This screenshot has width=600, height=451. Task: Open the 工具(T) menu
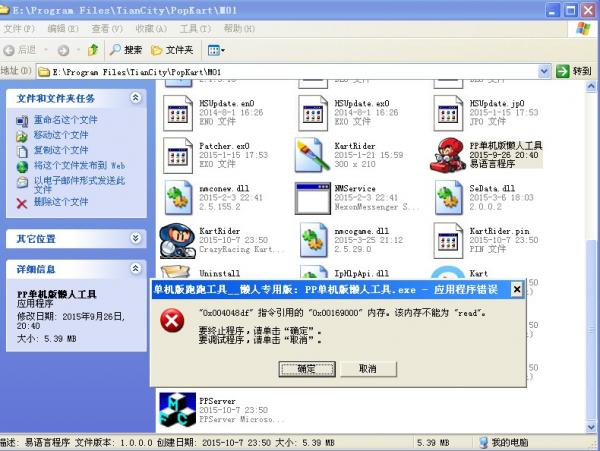(x=195, y=28)
